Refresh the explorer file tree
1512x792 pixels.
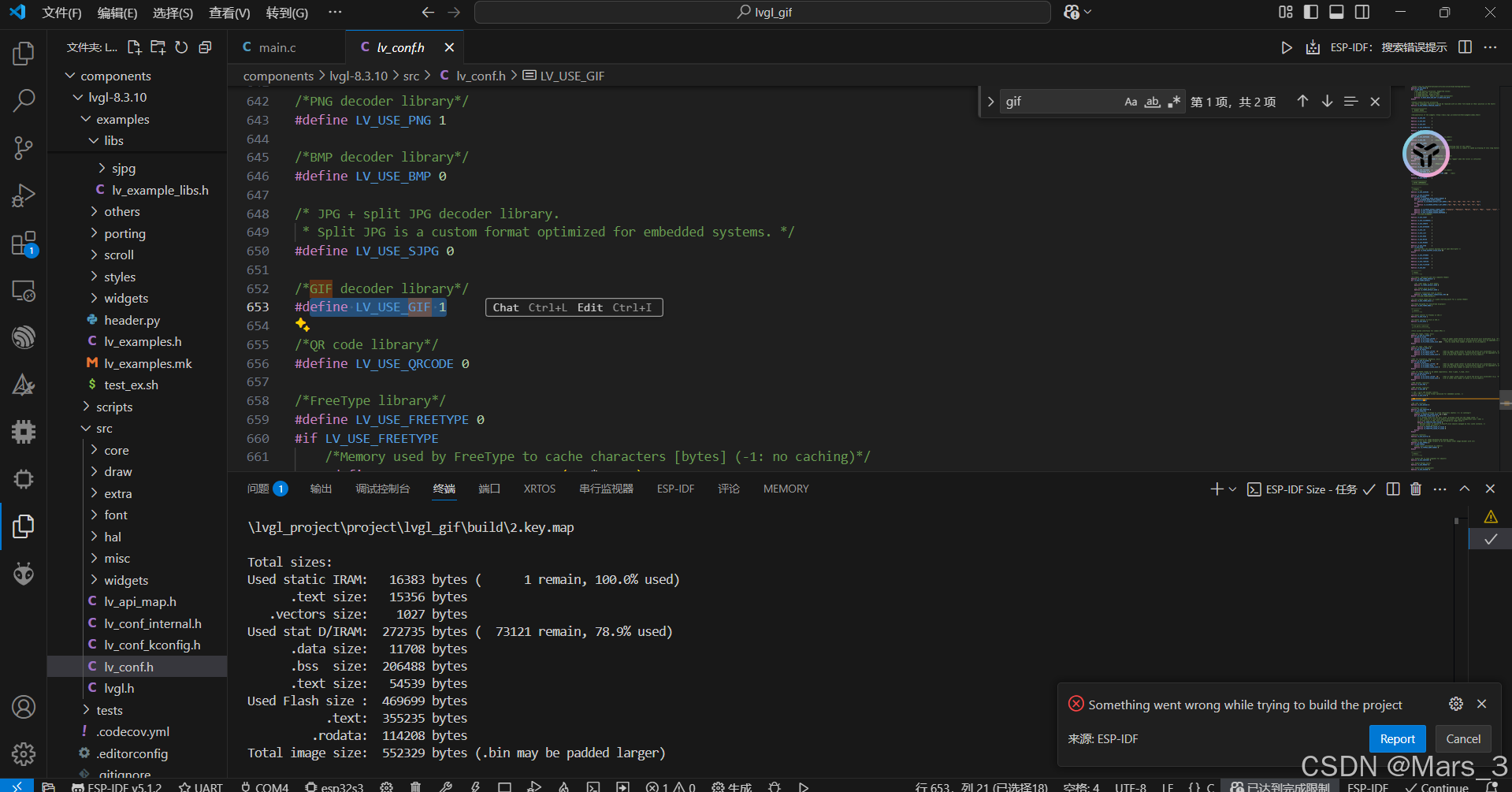coord(181,47)
